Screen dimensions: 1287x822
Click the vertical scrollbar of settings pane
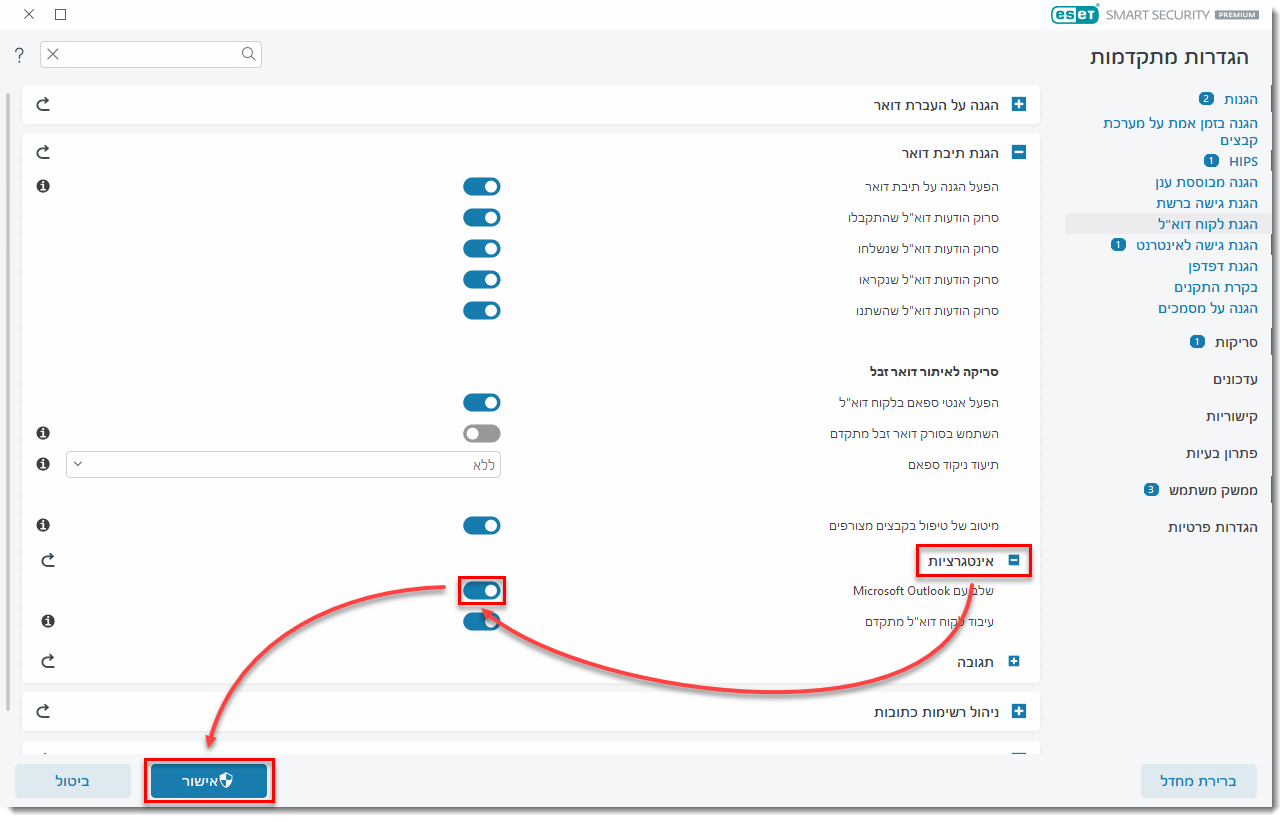point(8,400)
